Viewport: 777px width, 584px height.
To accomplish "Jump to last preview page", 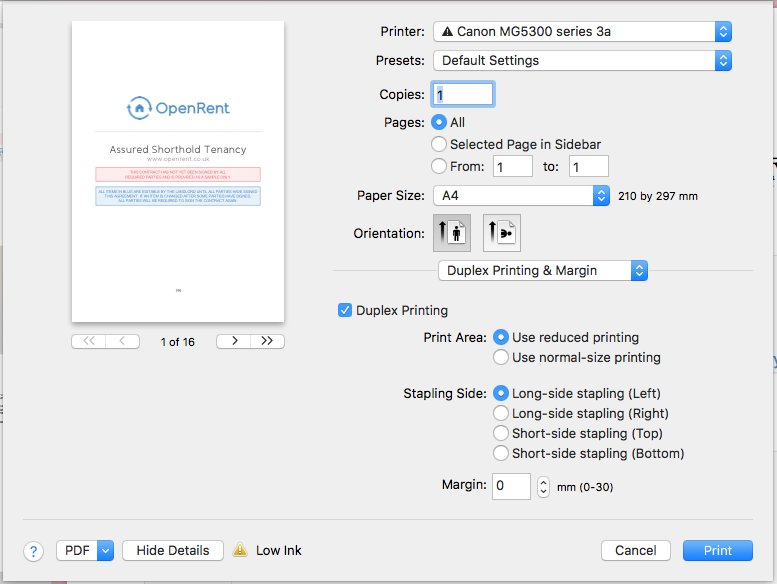I will pyautogui.click(x=267, y=341).
